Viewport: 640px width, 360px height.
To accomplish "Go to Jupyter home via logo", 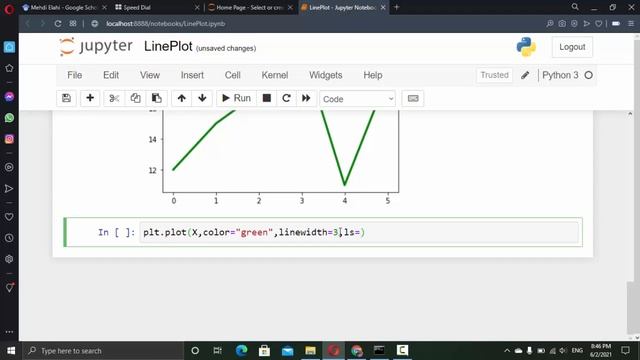I will [x=96, y=46].
